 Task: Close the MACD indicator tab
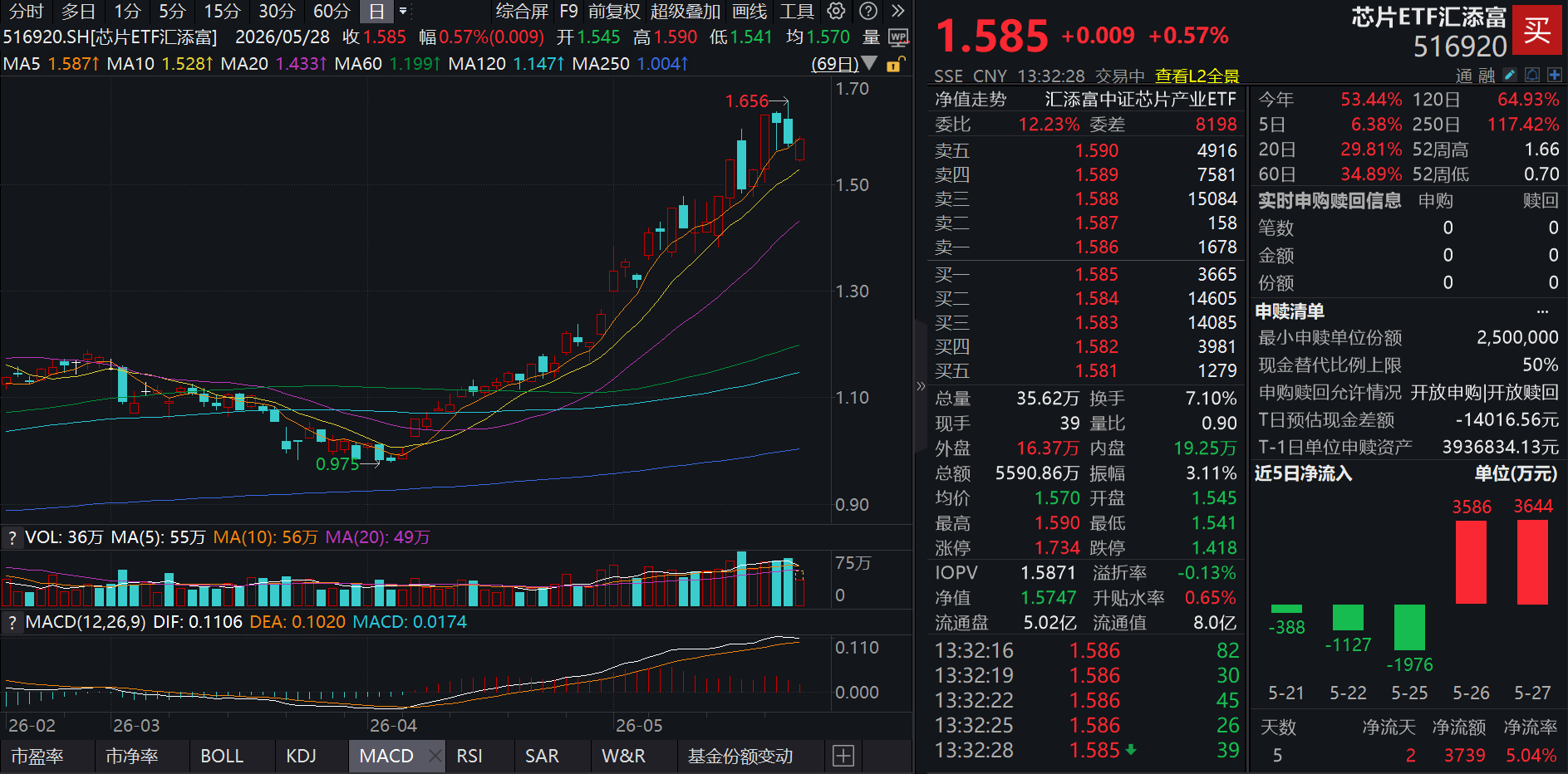click(435, 756)
